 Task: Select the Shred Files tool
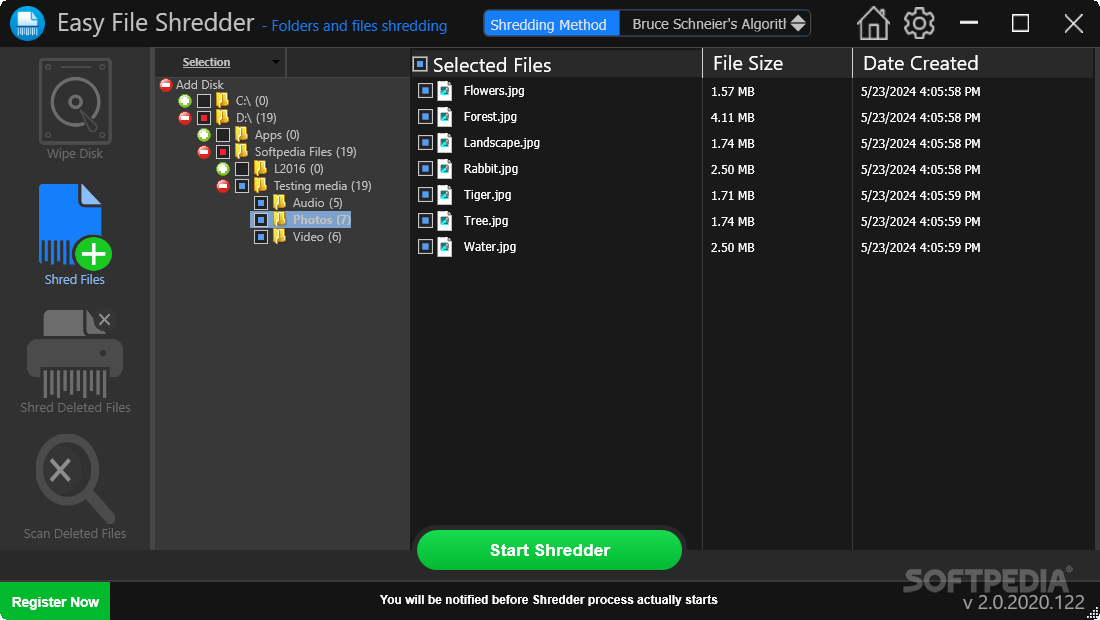(75, 234)
